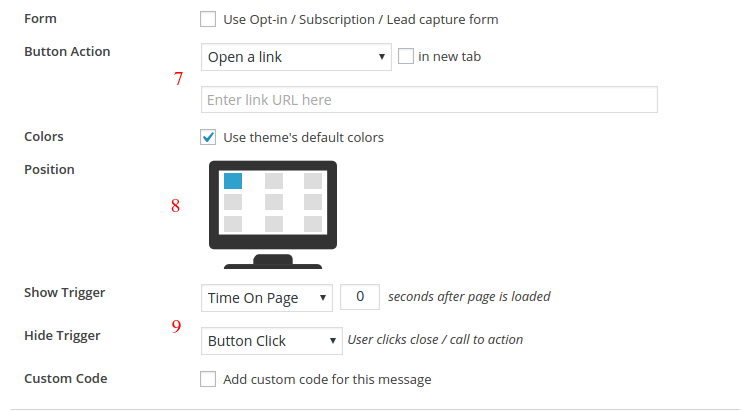This screenshot has width=741, height=411.
Task: Uncheck Use theme's default colors
Action: pos(208,137)
